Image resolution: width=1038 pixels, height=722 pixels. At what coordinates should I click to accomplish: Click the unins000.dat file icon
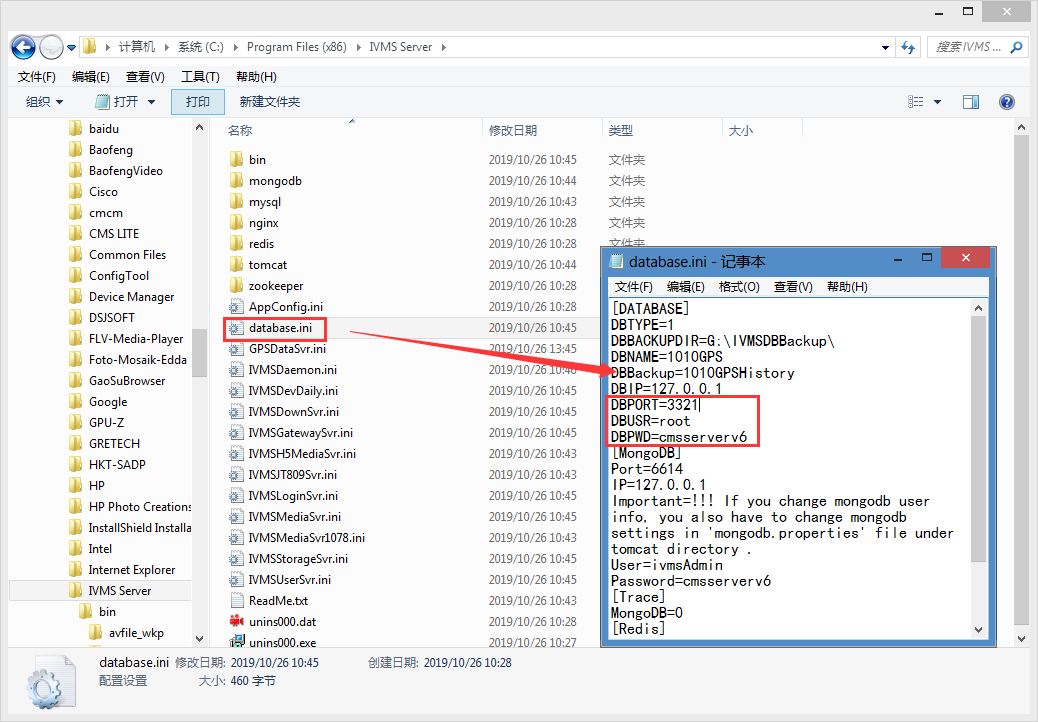pos(236,621)
